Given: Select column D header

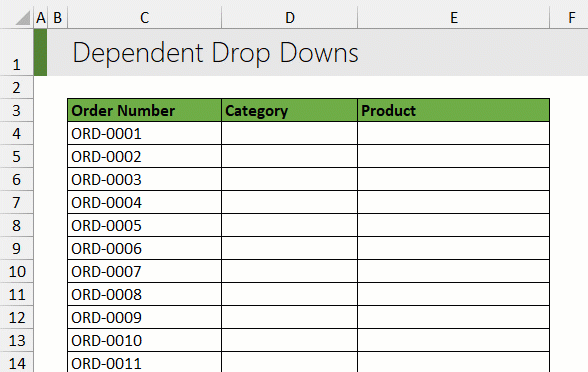Looking at the screenshot, I should pyautogui.click(x=290, y=18).
